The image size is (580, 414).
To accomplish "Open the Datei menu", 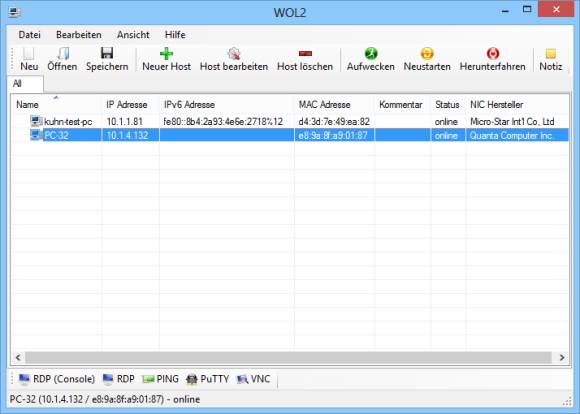I will coord(29,35).
